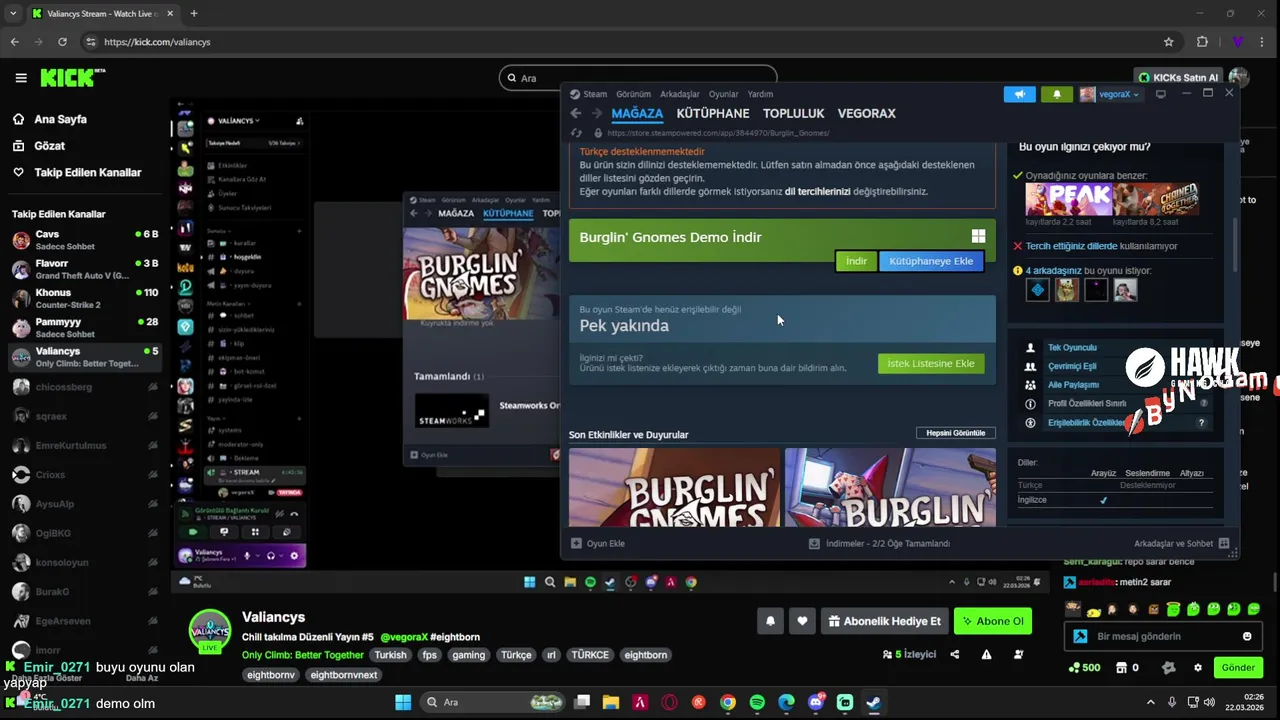Click Steam announcements megaphone icon
The height and width of the screenshot is (720, 1280).
pos(1020,94)
